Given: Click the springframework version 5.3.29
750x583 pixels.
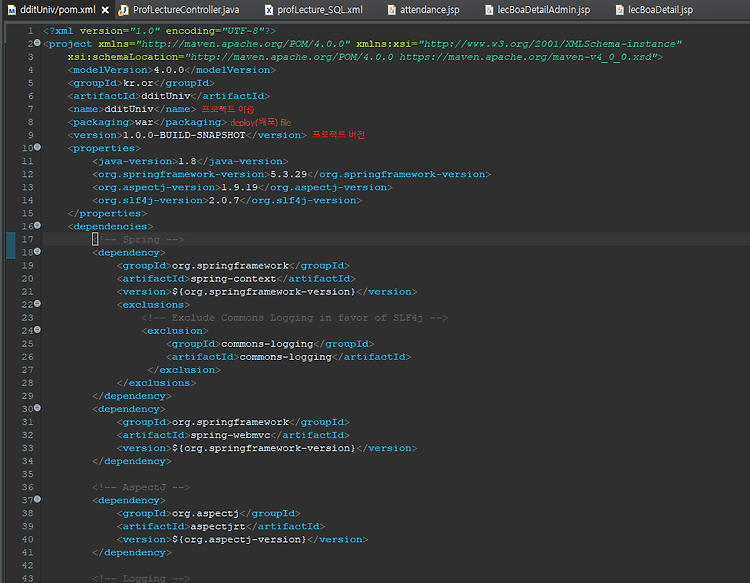Looking at the screenshot, I should (x=288, y=174).
